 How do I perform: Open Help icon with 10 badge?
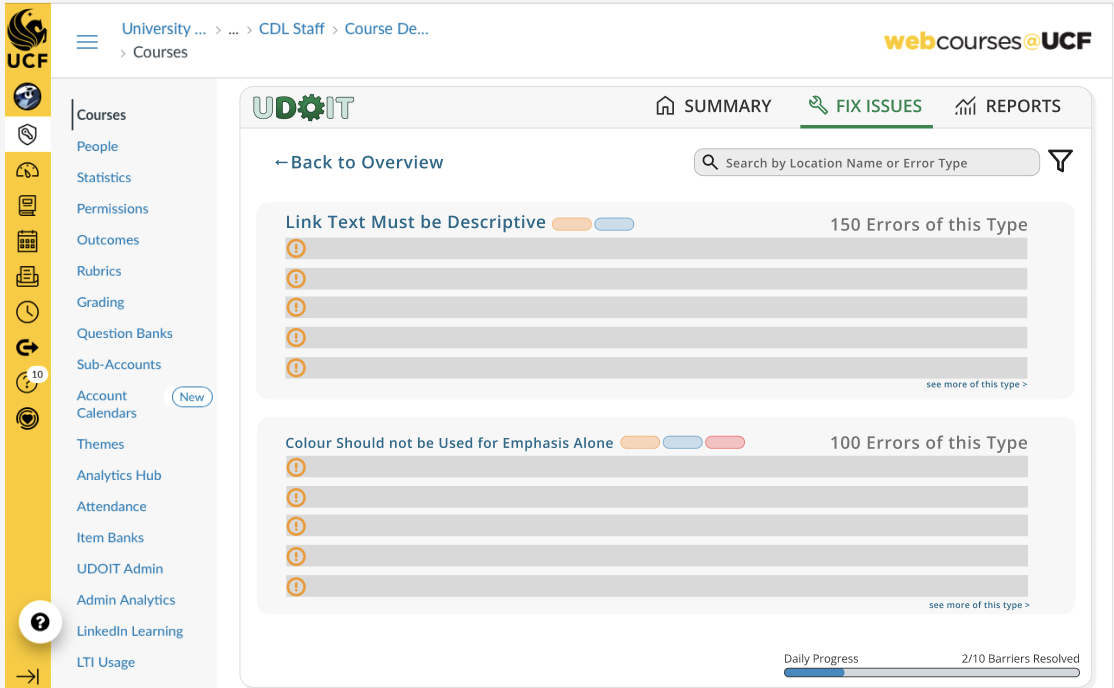coord(28,382)
